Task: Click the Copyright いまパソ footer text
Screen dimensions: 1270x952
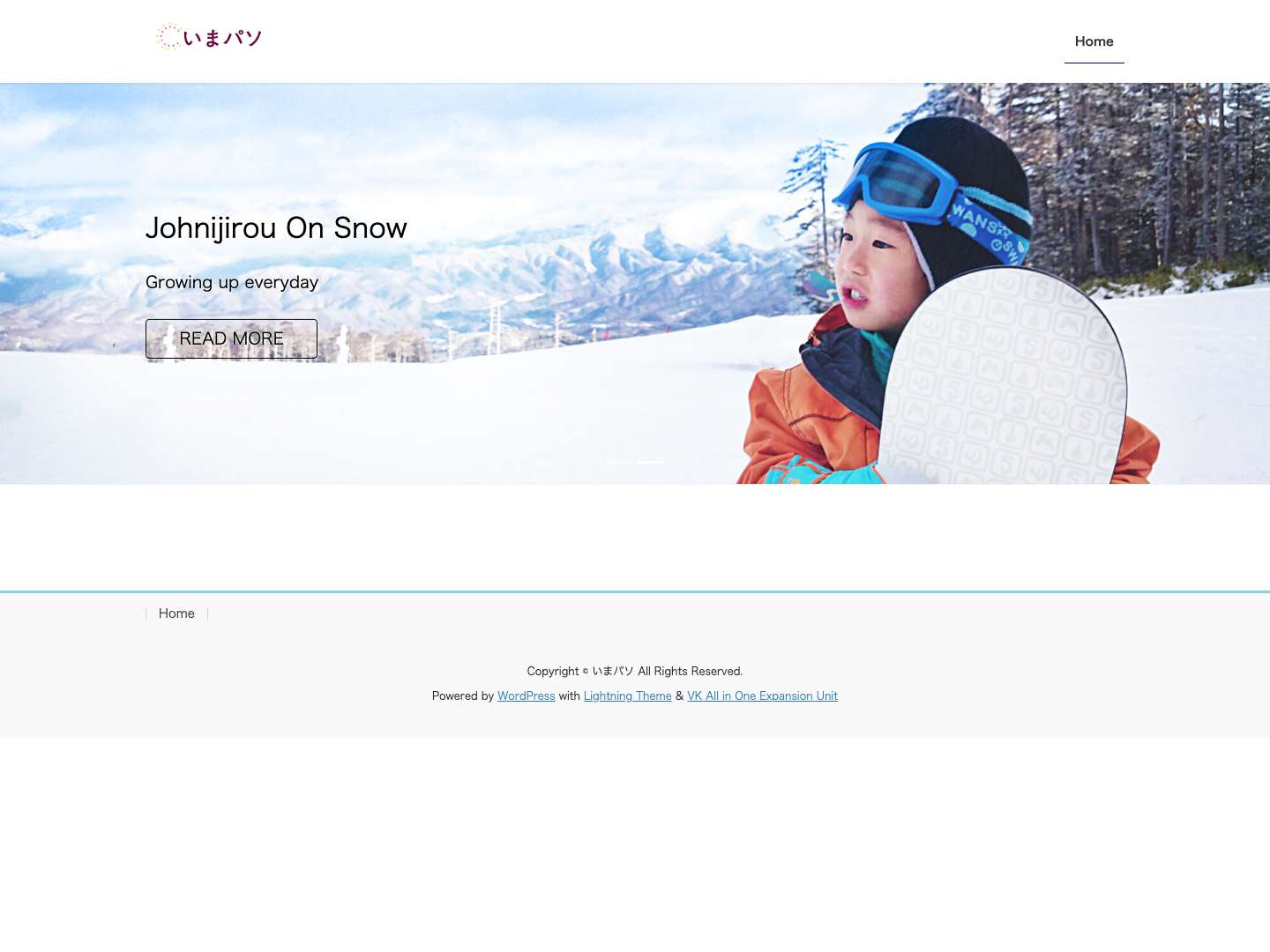Action: (x=635, y=672)
